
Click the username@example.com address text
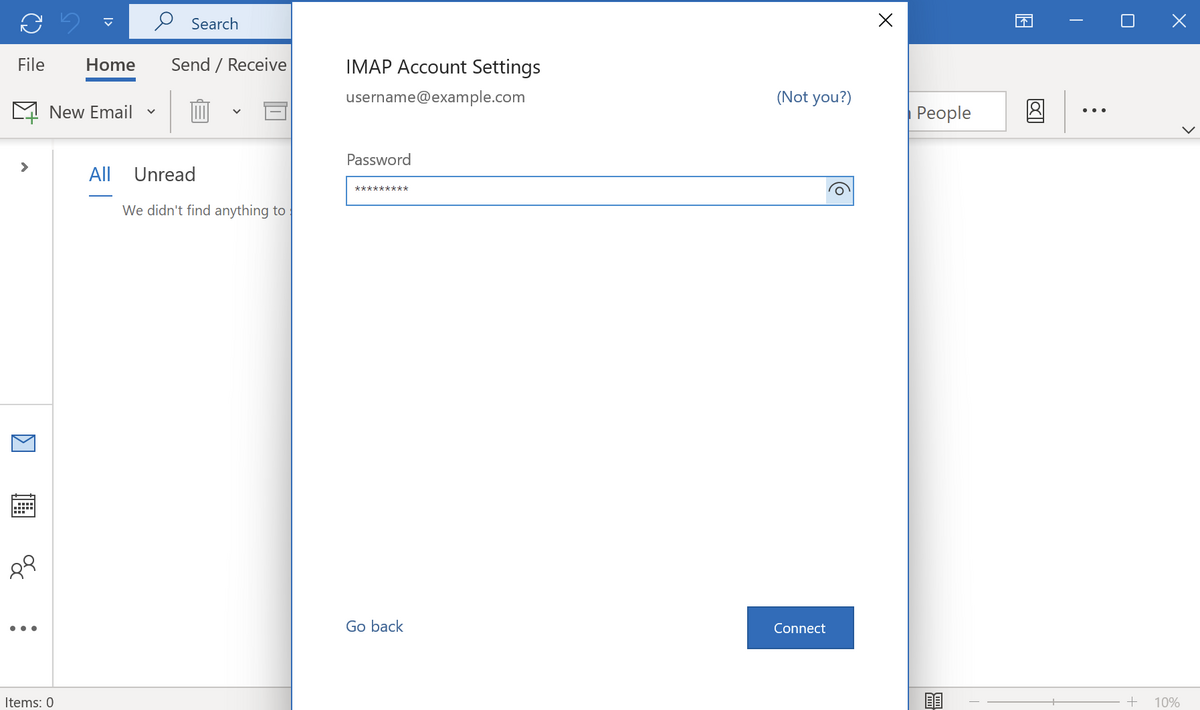coord(435,97)
